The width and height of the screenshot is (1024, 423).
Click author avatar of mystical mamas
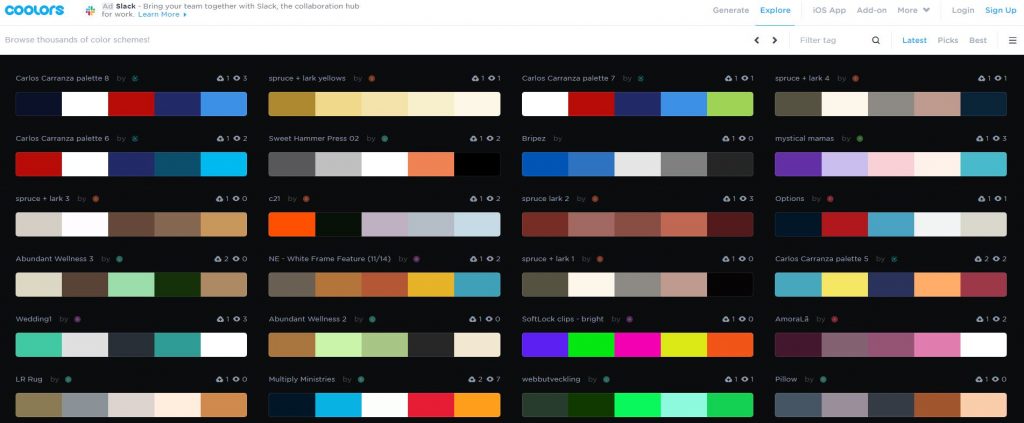point(859,138)
